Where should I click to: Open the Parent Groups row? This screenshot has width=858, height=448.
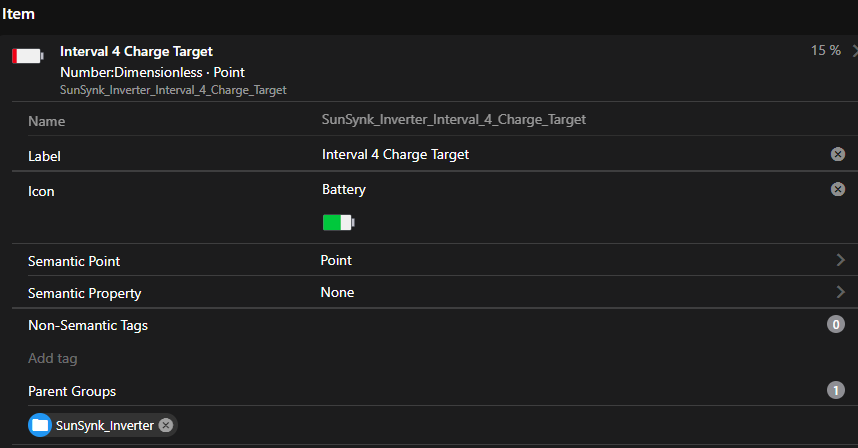pos(72,391)
